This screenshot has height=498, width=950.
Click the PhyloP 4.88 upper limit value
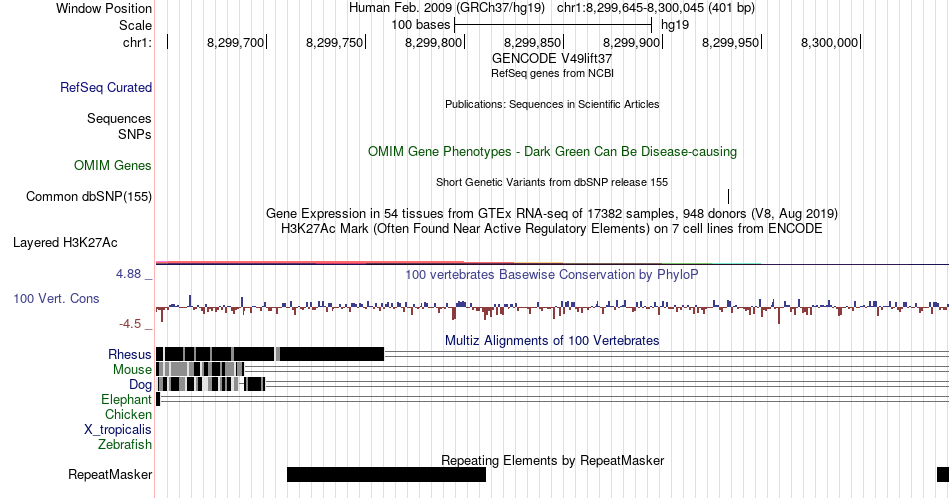(x=128, y=274)
